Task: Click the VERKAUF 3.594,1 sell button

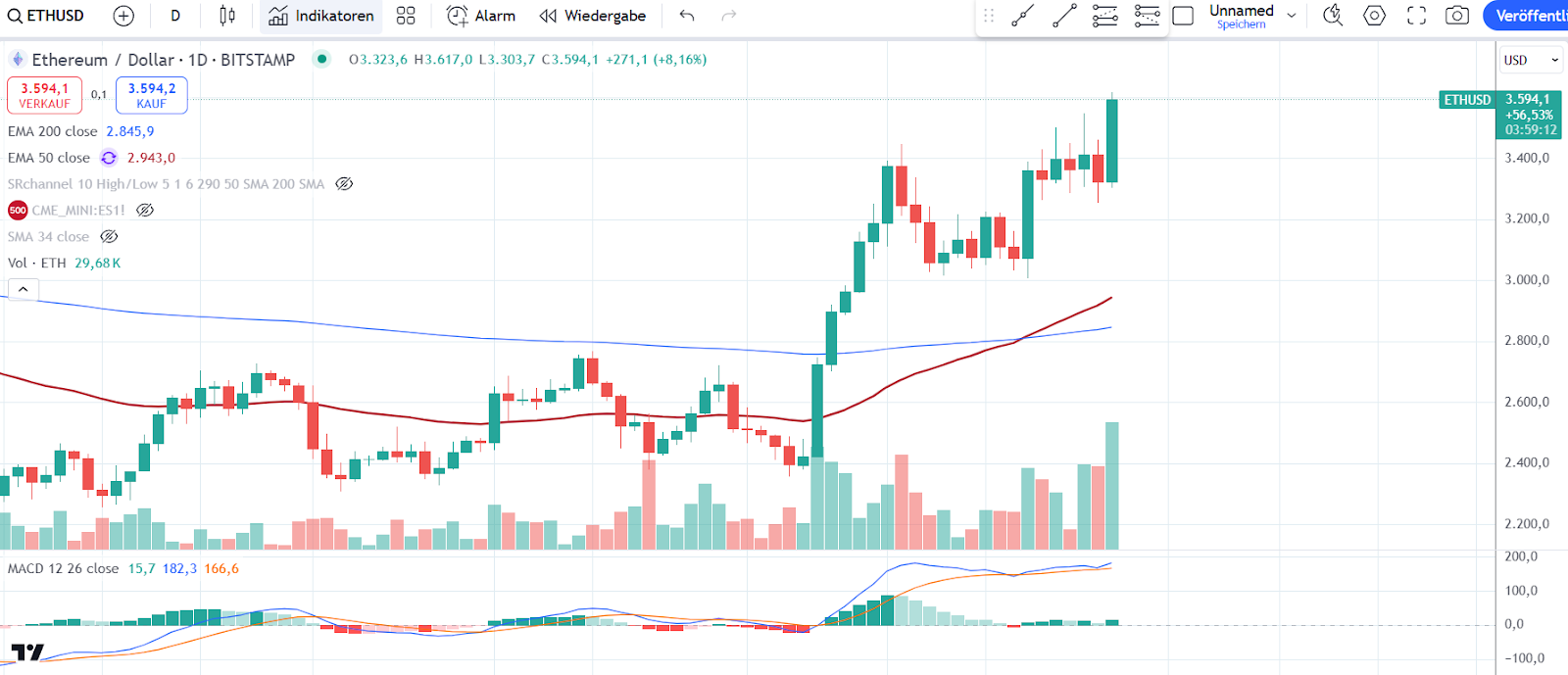Action: click(x=45, y=95)
